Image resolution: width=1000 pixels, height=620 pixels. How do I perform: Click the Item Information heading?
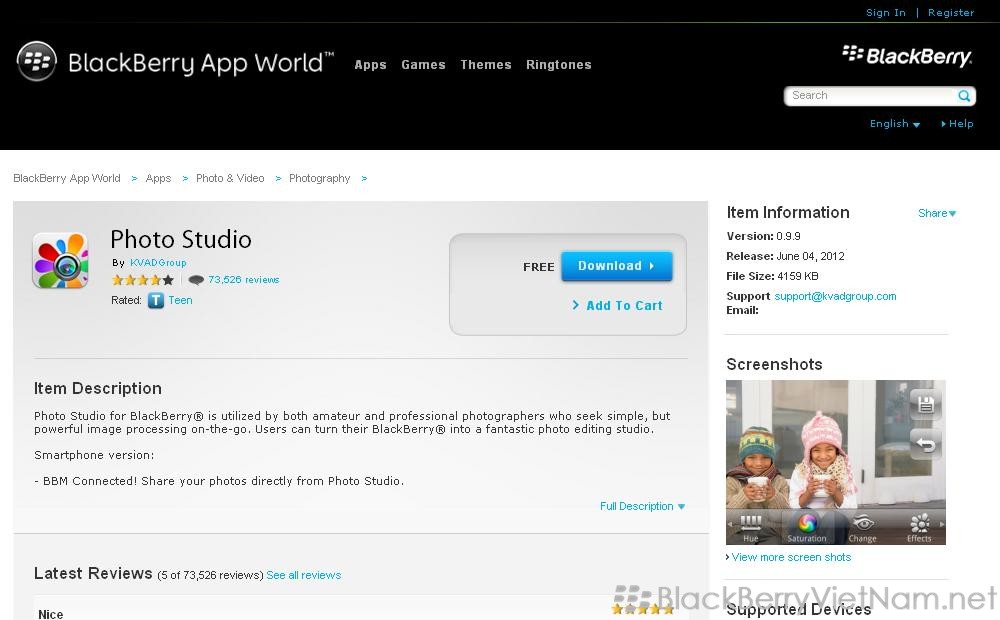[788, 212]
